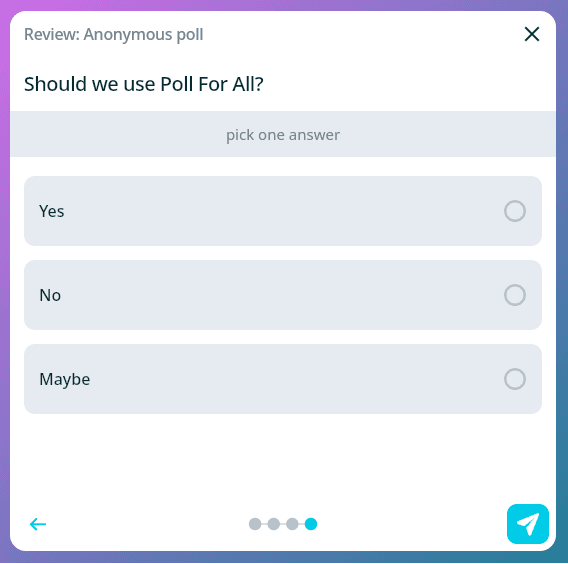The height and width of the screenshot is (564, 568).
Task: Select the Yes radio circle
Action: [x=515, y=211]
